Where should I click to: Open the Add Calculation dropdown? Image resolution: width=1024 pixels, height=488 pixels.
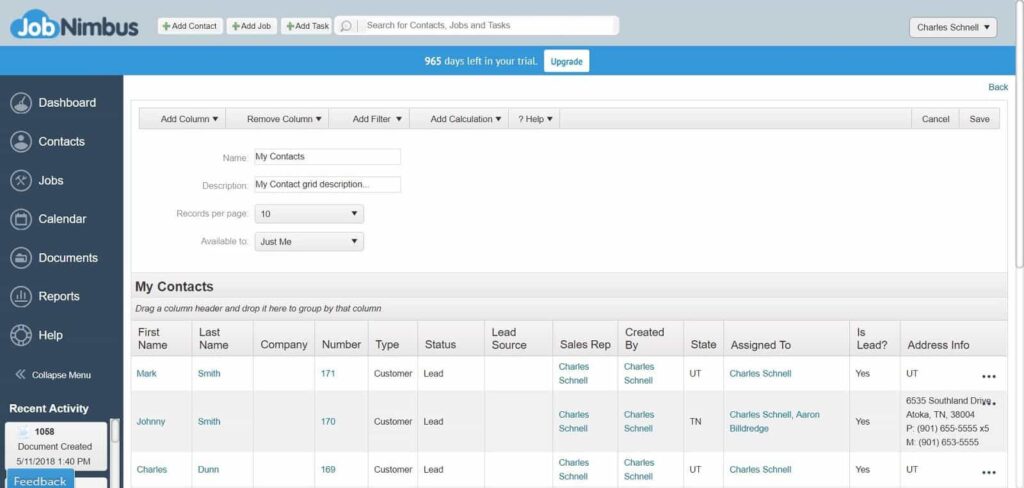[466, 119]
